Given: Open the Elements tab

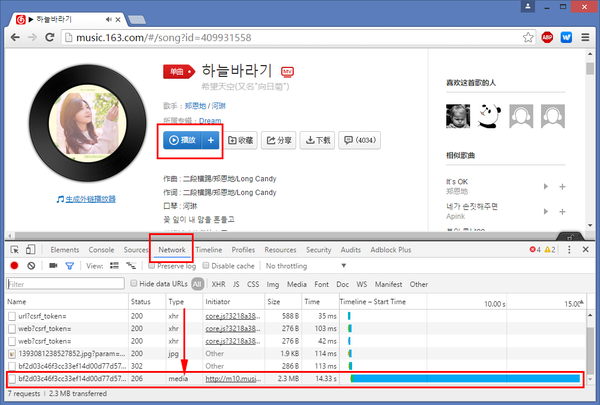Looking at the screenshot, I should (65, 250).
